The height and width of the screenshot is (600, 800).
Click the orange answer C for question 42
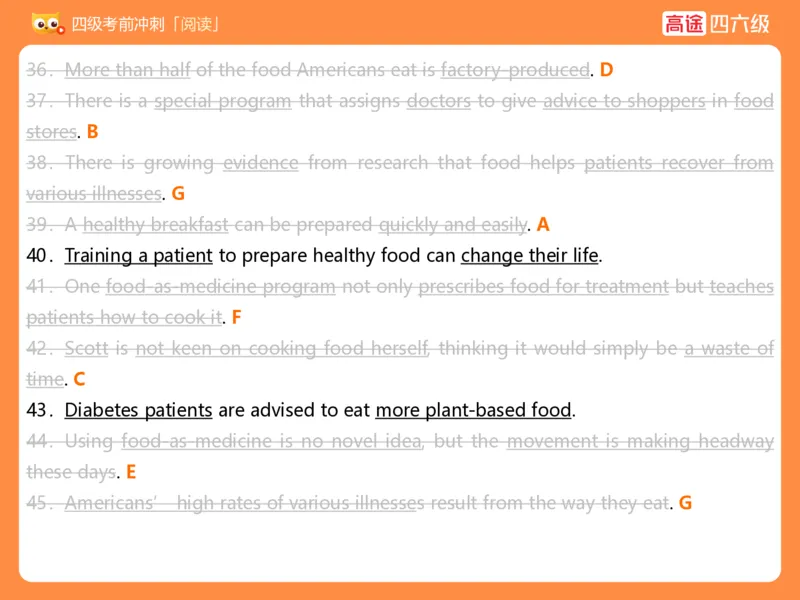click(79, 379)
